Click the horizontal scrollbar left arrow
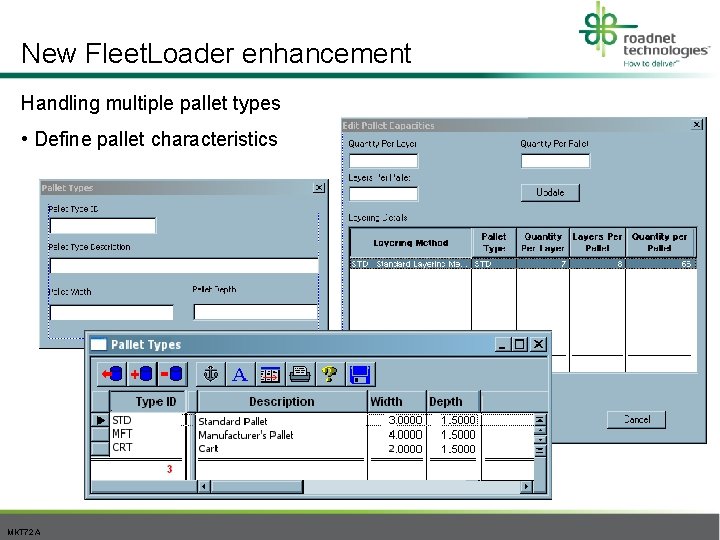This screenshot has height=540, width=720. point(204,486)
